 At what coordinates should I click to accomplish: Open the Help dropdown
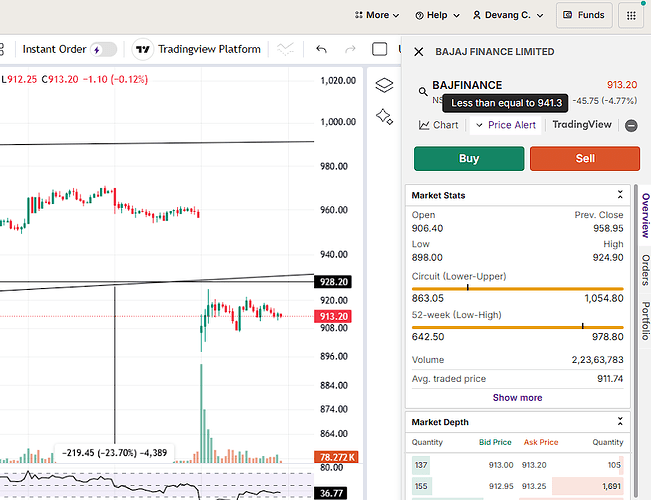click(438, 15)
